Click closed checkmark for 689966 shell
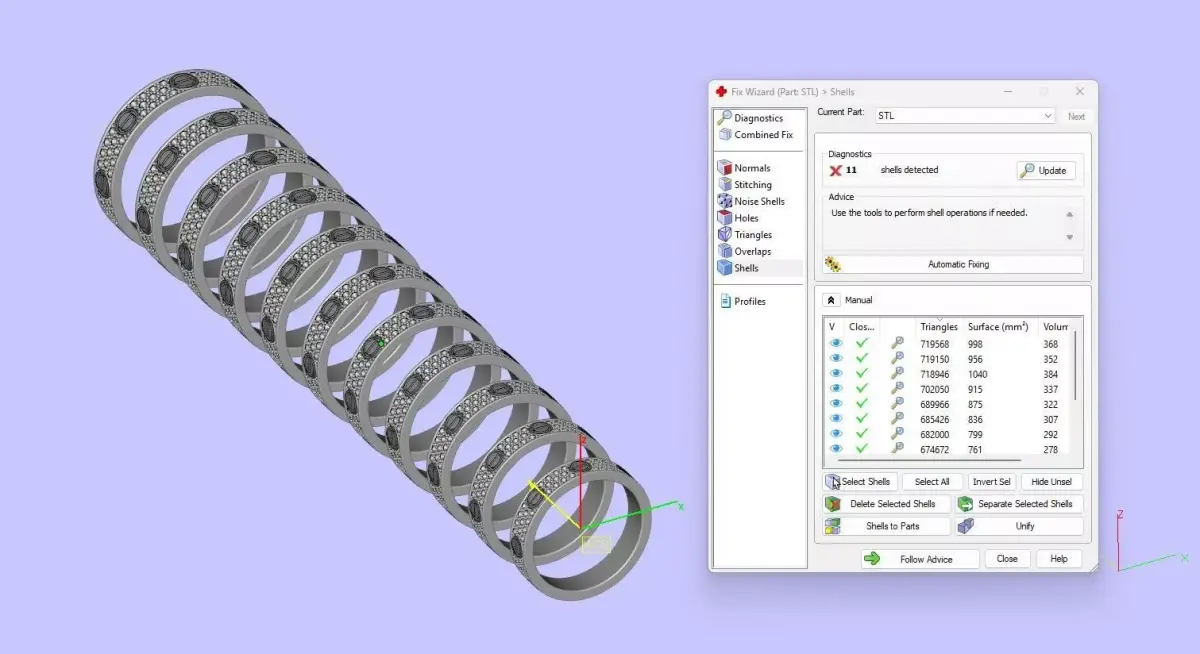 862,403
